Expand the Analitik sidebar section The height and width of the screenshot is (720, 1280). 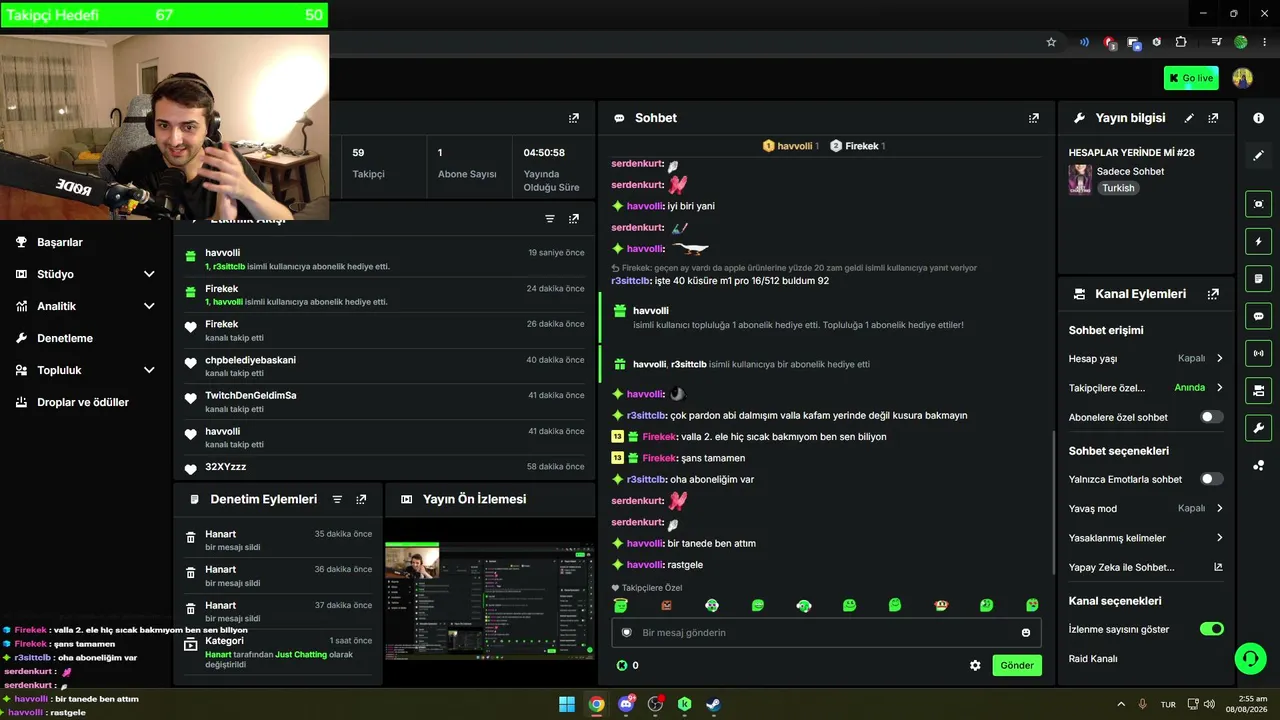(x=149, y=306)
